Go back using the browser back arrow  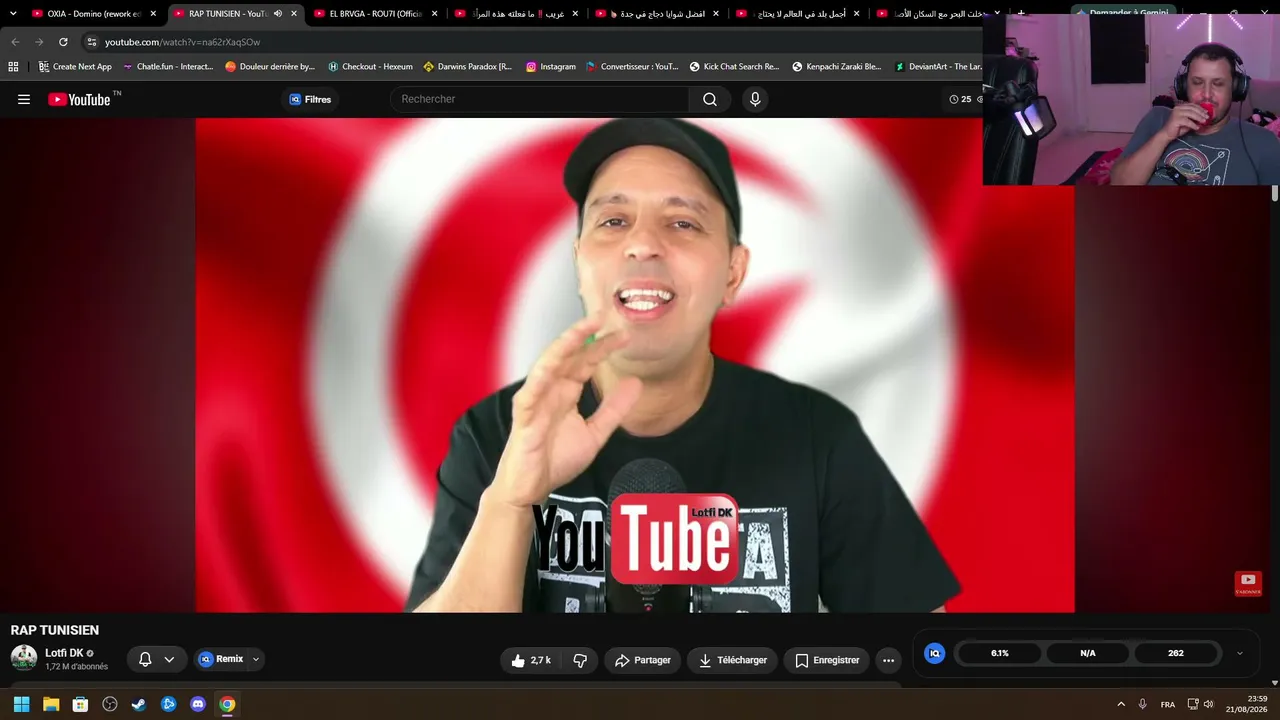pyautogui.click(x=15, y=42)
